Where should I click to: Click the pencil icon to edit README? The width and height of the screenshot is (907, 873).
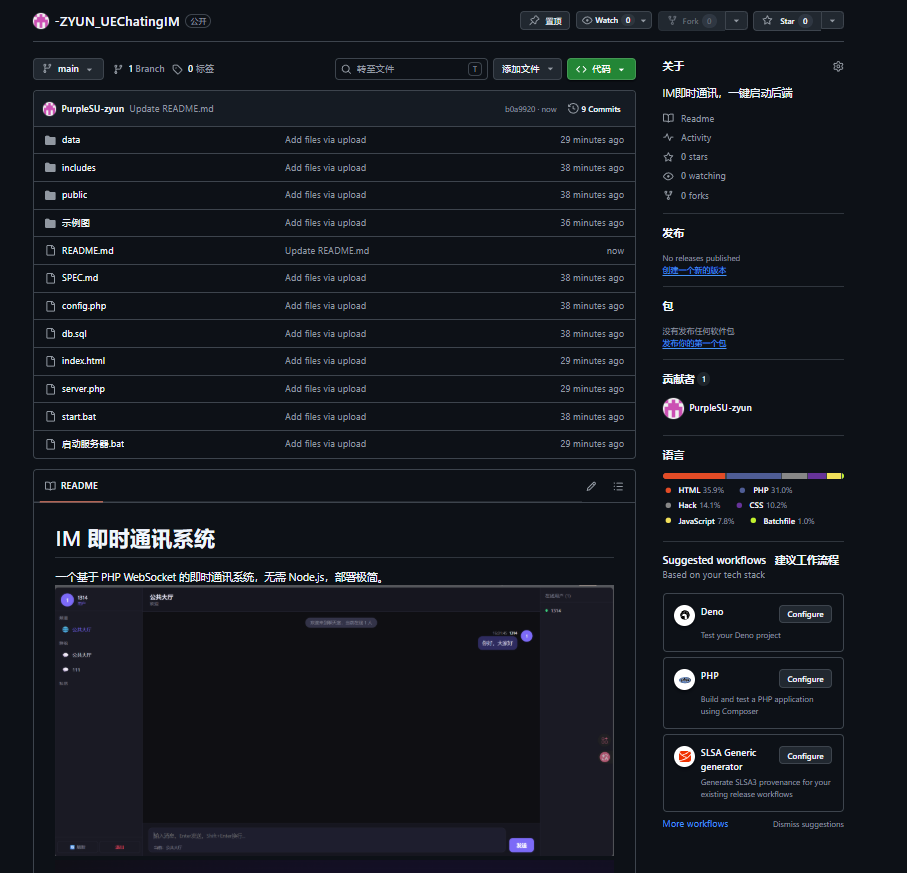click(591, 486)
